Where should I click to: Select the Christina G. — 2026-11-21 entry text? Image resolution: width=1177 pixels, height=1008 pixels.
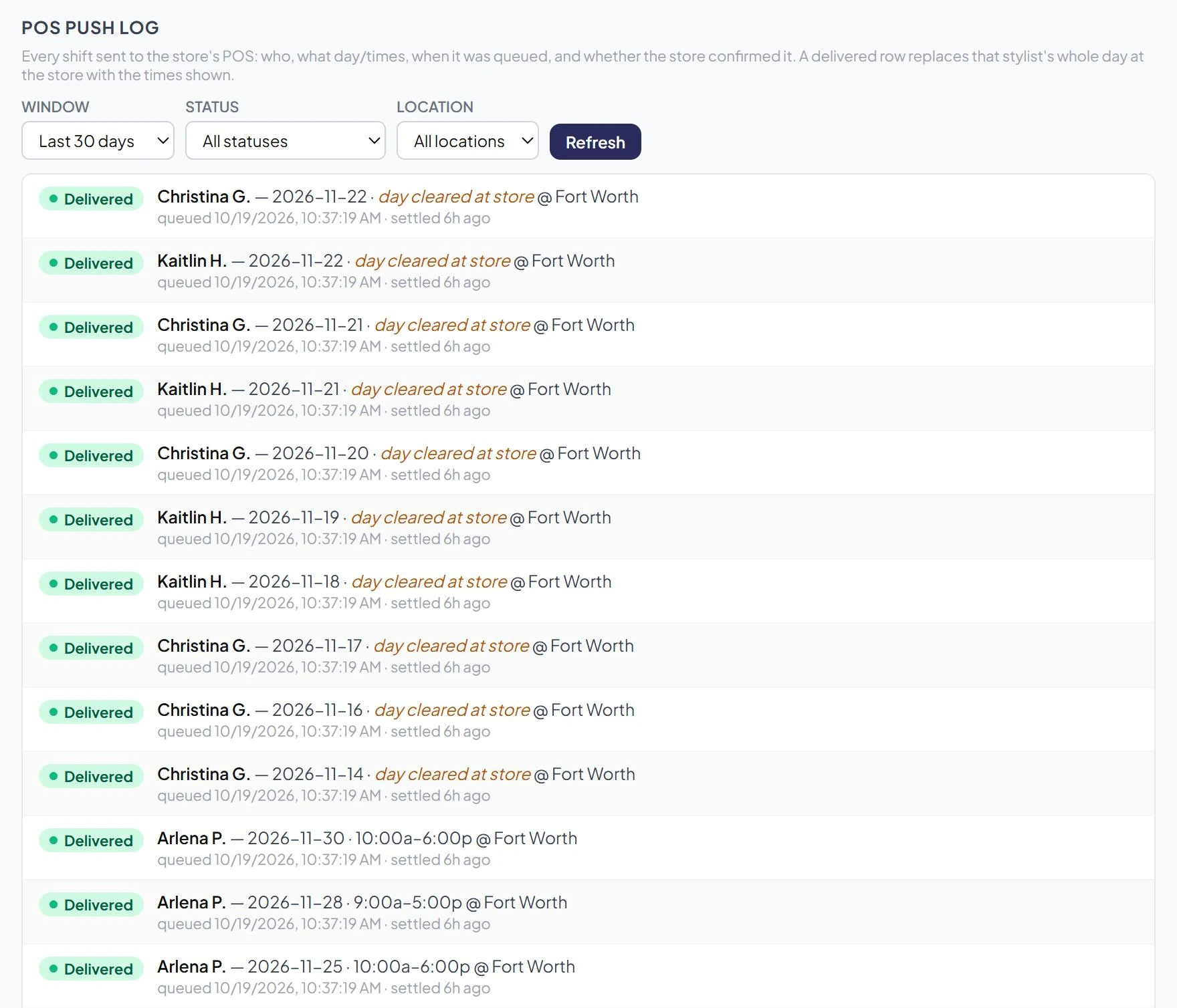tap(396, 326)
